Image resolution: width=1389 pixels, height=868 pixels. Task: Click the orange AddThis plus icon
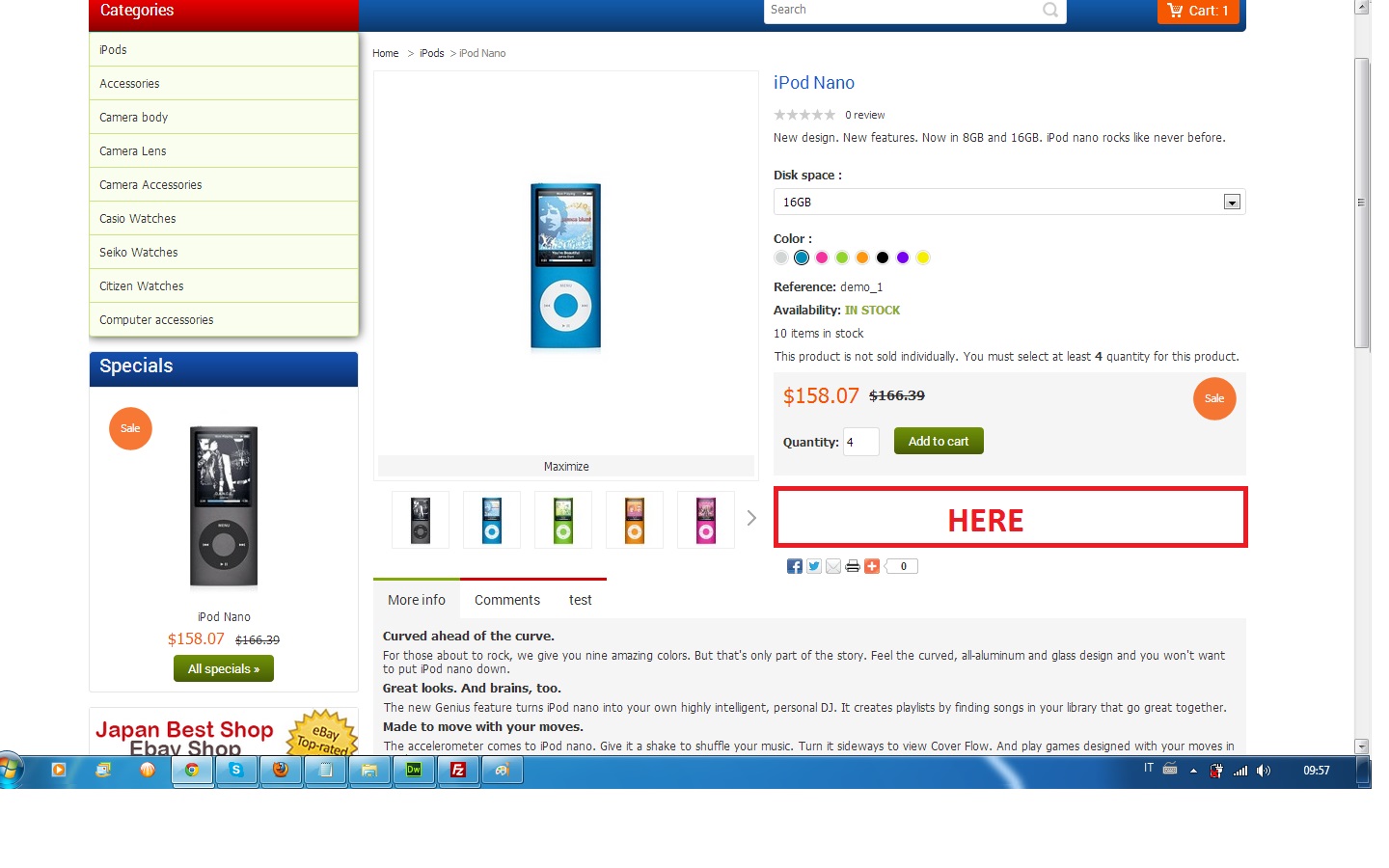pyautogui.click(x=872, y=566)
